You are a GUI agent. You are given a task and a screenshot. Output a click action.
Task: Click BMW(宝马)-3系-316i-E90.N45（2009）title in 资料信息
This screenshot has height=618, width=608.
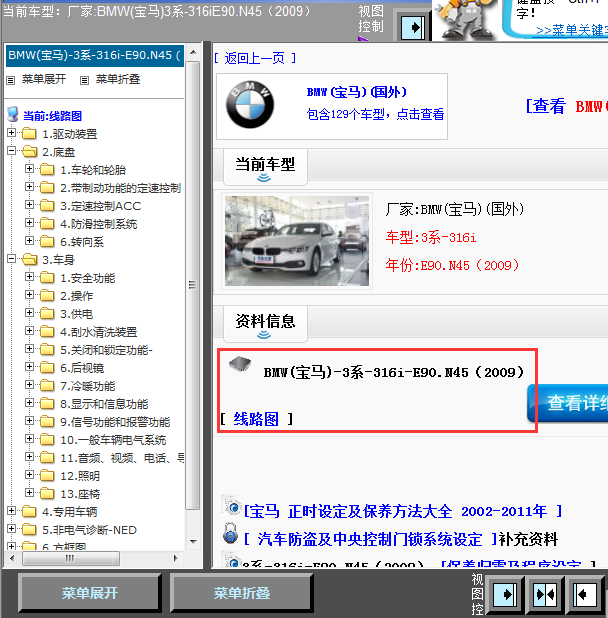[393, 372]
